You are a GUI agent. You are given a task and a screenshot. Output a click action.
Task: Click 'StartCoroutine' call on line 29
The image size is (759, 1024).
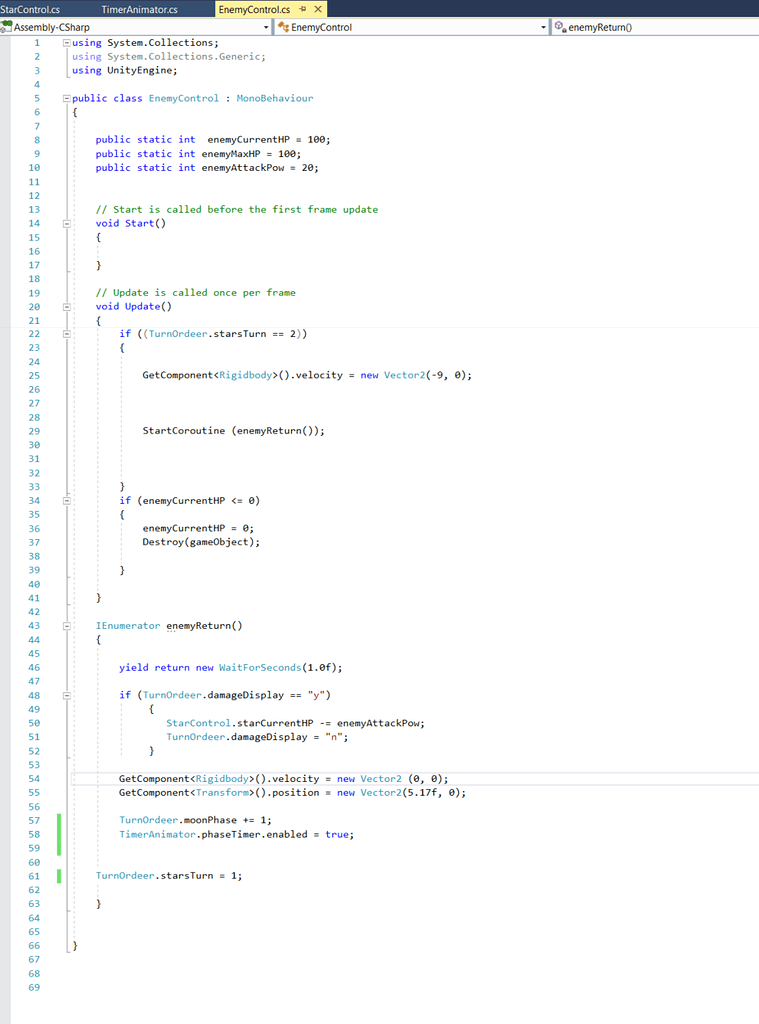pyautogui.click(x=184, y=431)
